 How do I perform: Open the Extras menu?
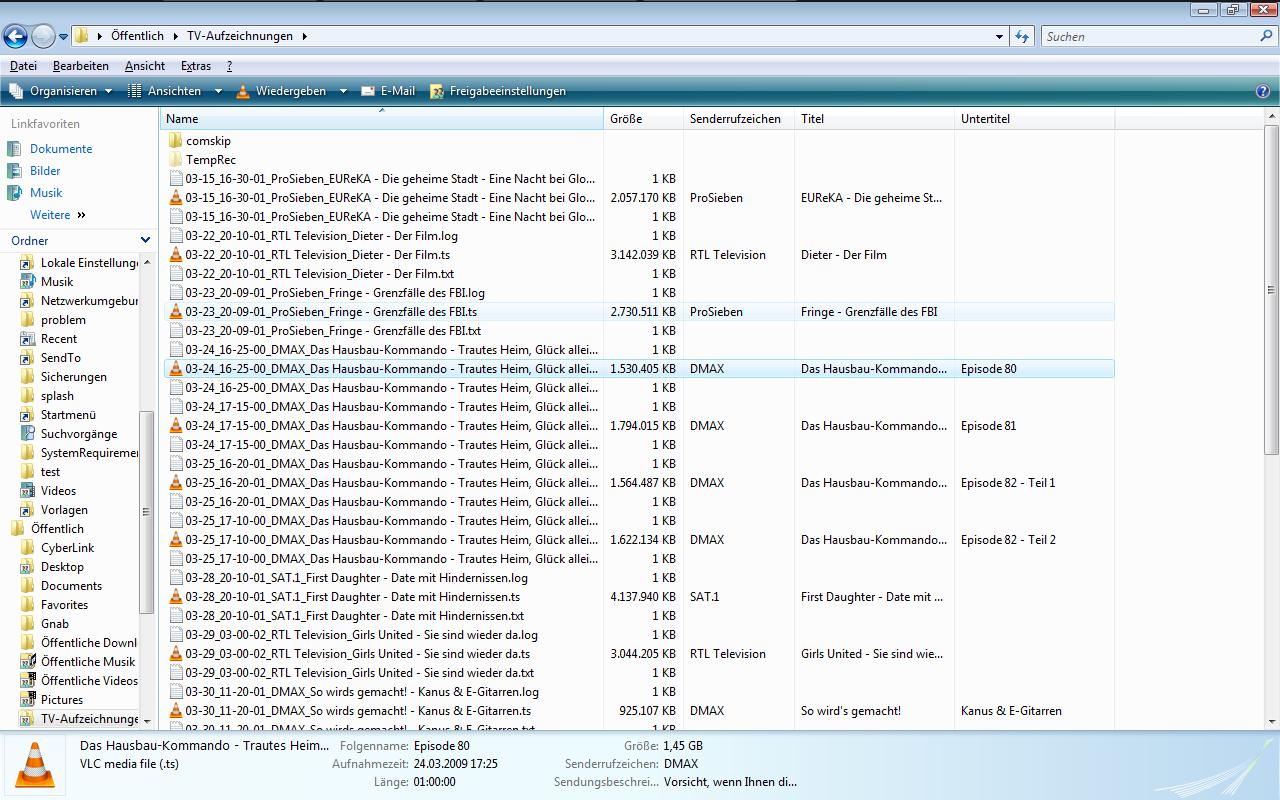coord(196,66)
